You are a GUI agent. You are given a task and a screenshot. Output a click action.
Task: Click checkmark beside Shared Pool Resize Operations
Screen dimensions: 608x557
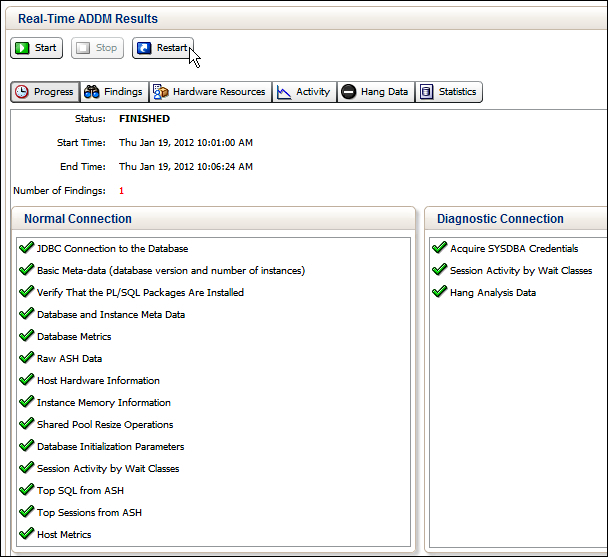(x=26, y=424)
